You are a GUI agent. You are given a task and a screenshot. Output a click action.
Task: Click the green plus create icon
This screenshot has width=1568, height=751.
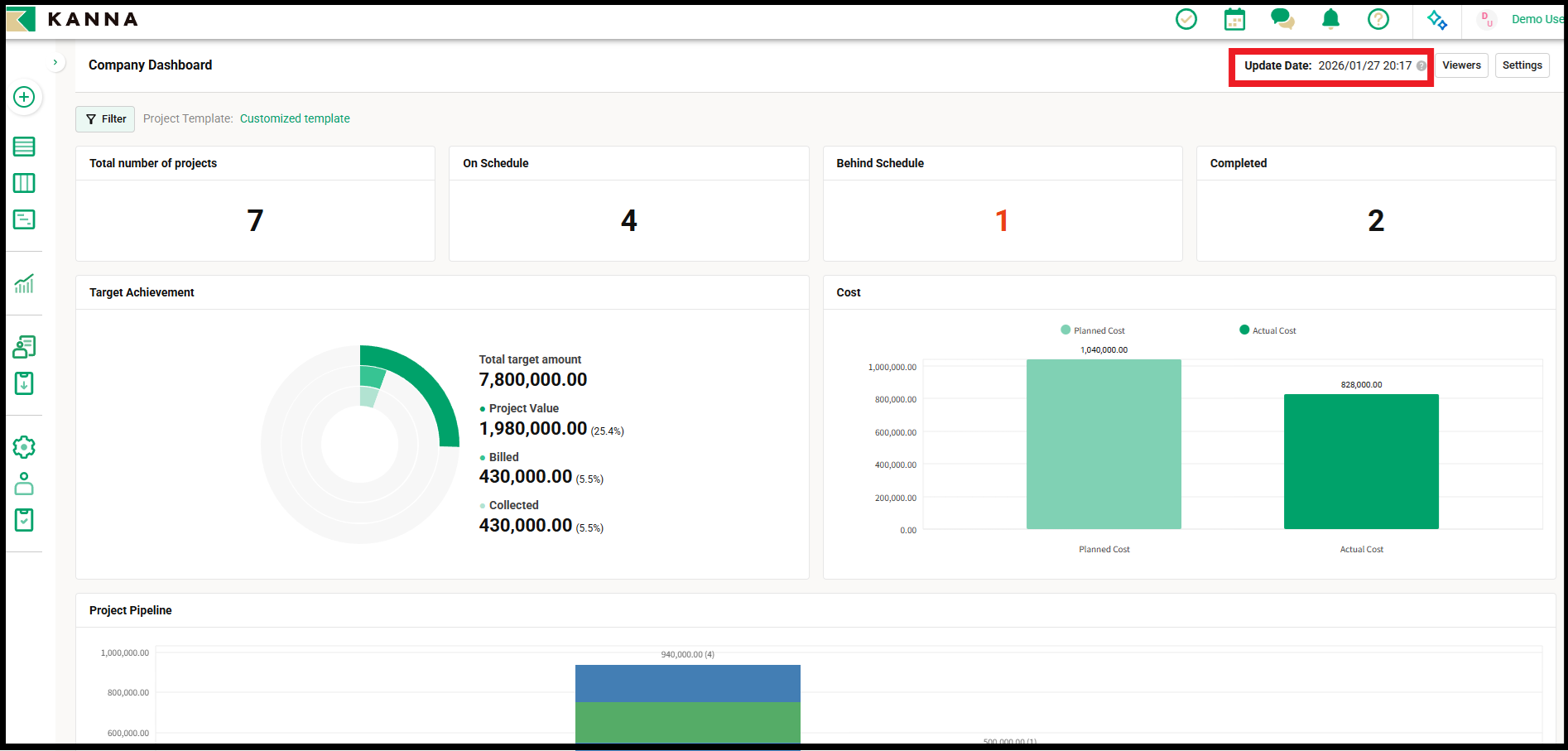(x=24, y=97)
